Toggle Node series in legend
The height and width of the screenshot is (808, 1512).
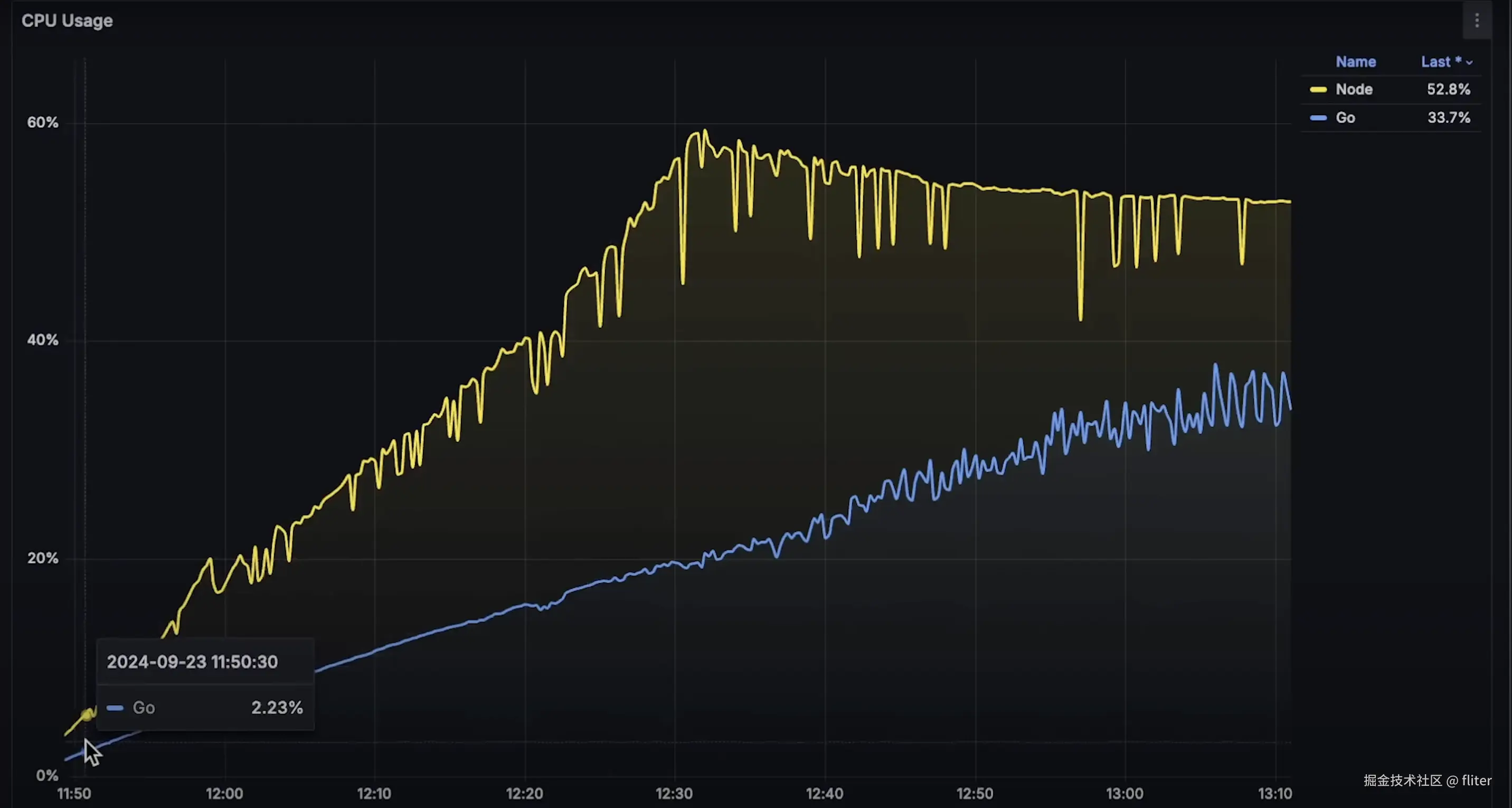pos(1354,90)
